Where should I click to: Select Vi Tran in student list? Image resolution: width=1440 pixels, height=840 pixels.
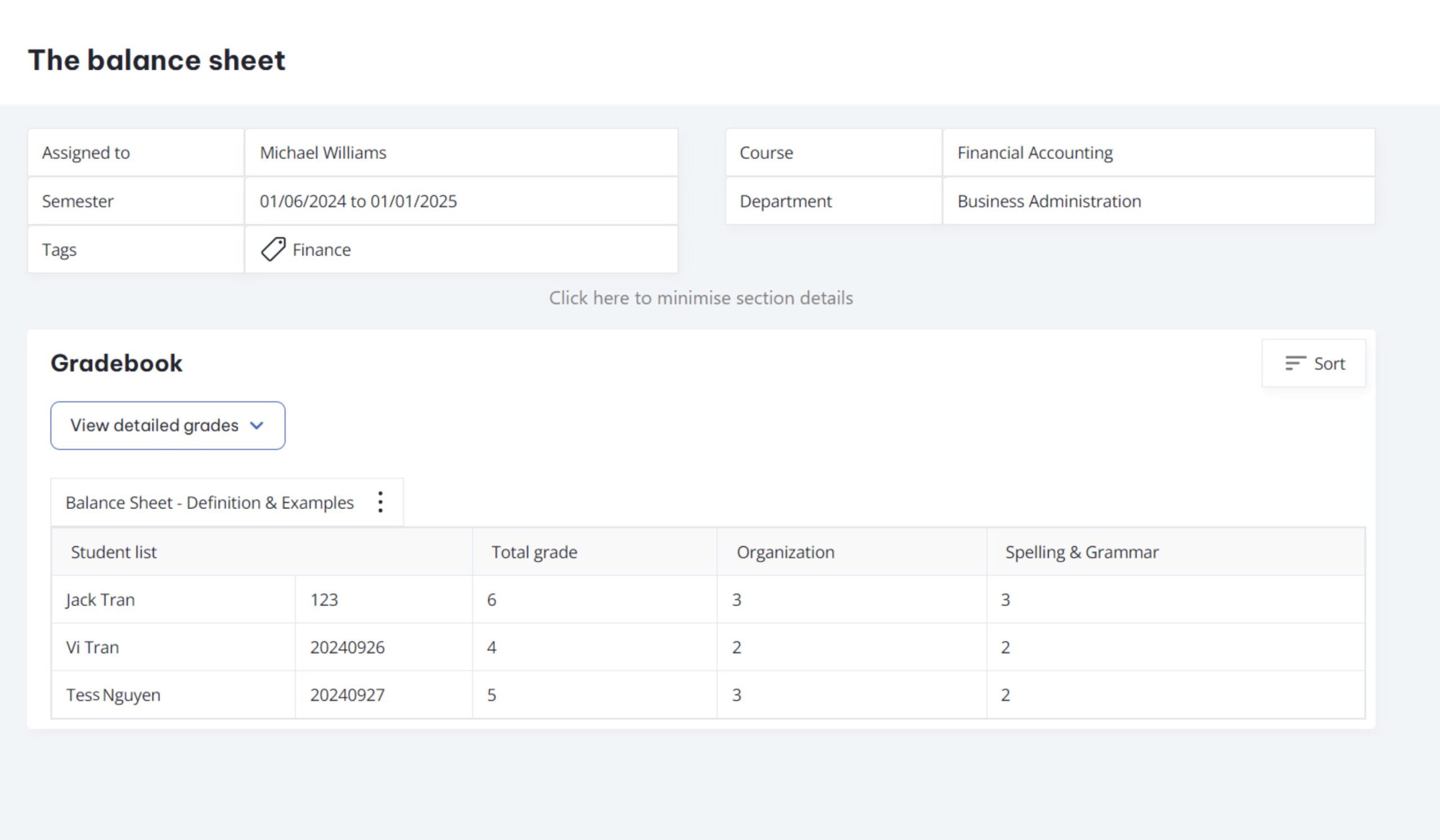(x=93, y=647)
